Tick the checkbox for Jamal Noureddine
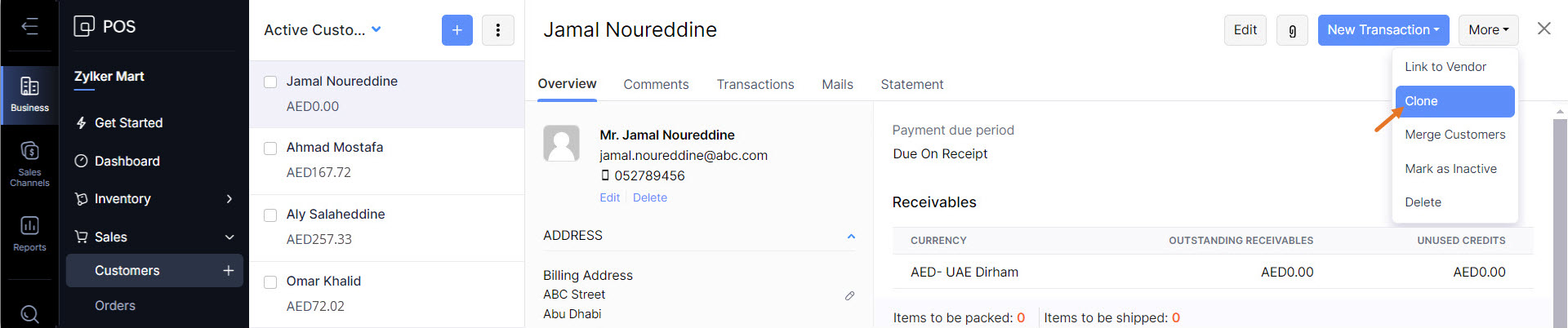This screenshot has height=328, width=1568. (270, 82)
